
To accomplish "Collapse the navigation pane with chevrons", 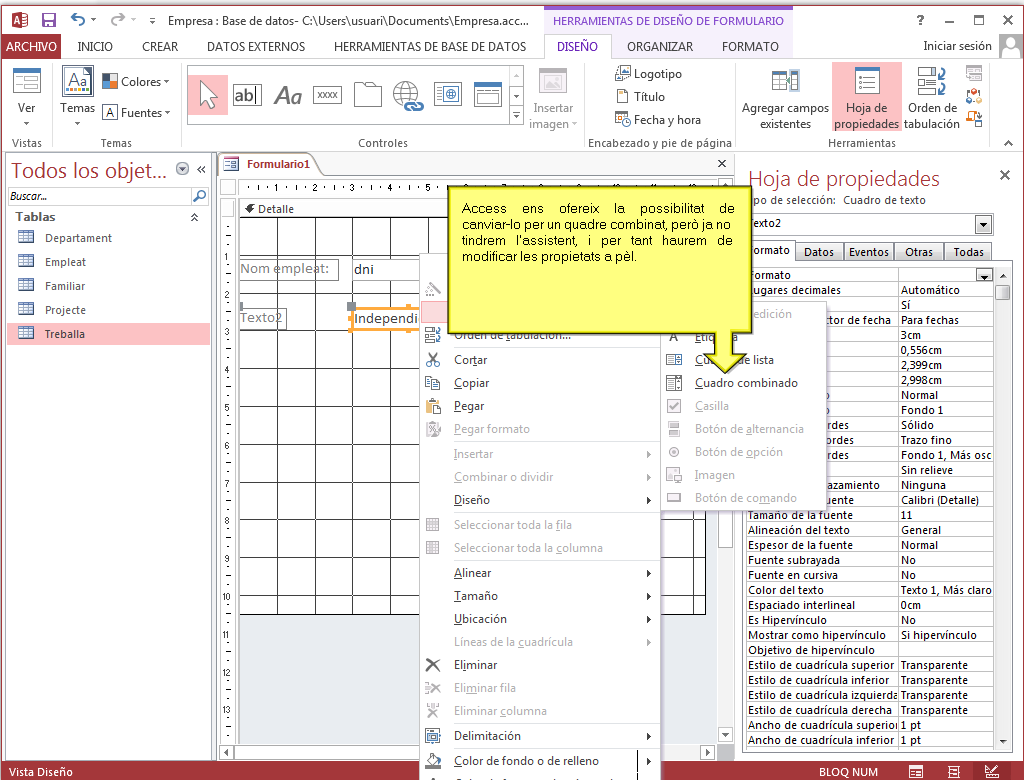I will 201,170.
